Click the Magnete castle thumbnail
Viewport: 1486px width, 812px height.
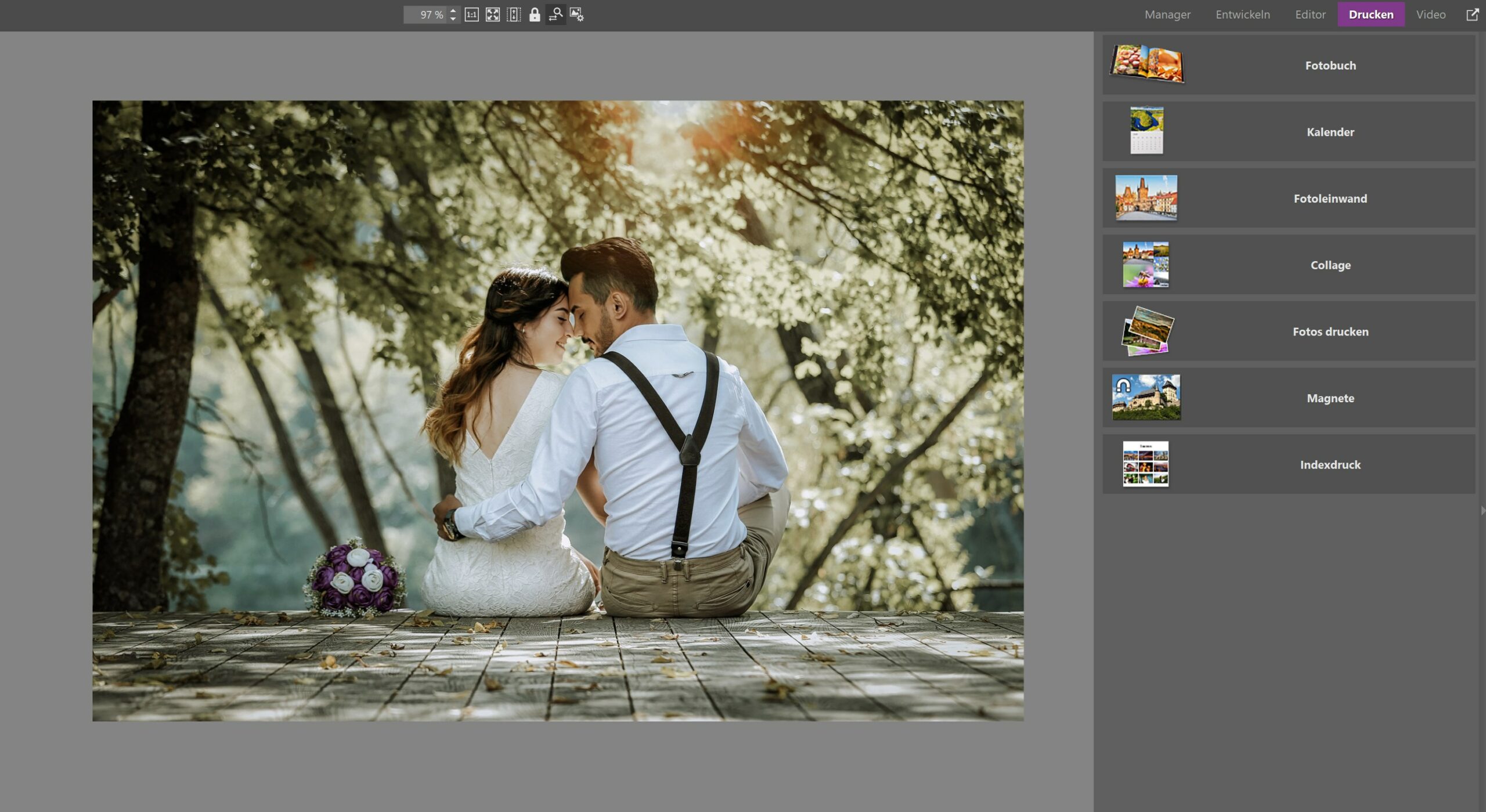click(x=1146, y=397)
